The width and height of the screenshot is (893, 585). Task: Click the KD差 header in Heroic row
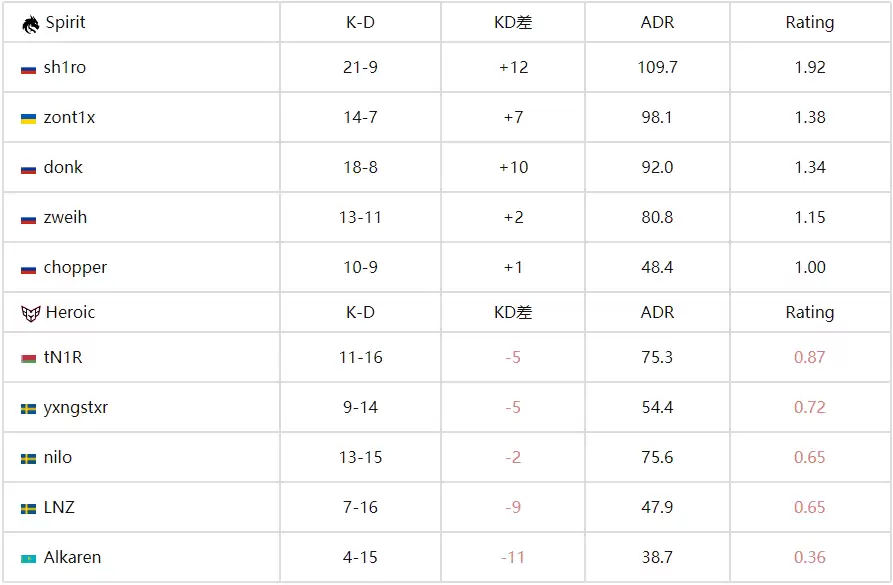pos(513,313)
